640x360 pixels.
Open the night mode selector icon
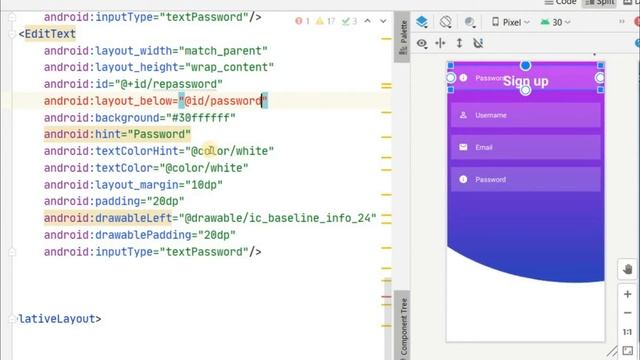pyautogui.click(x=470, y=22)
